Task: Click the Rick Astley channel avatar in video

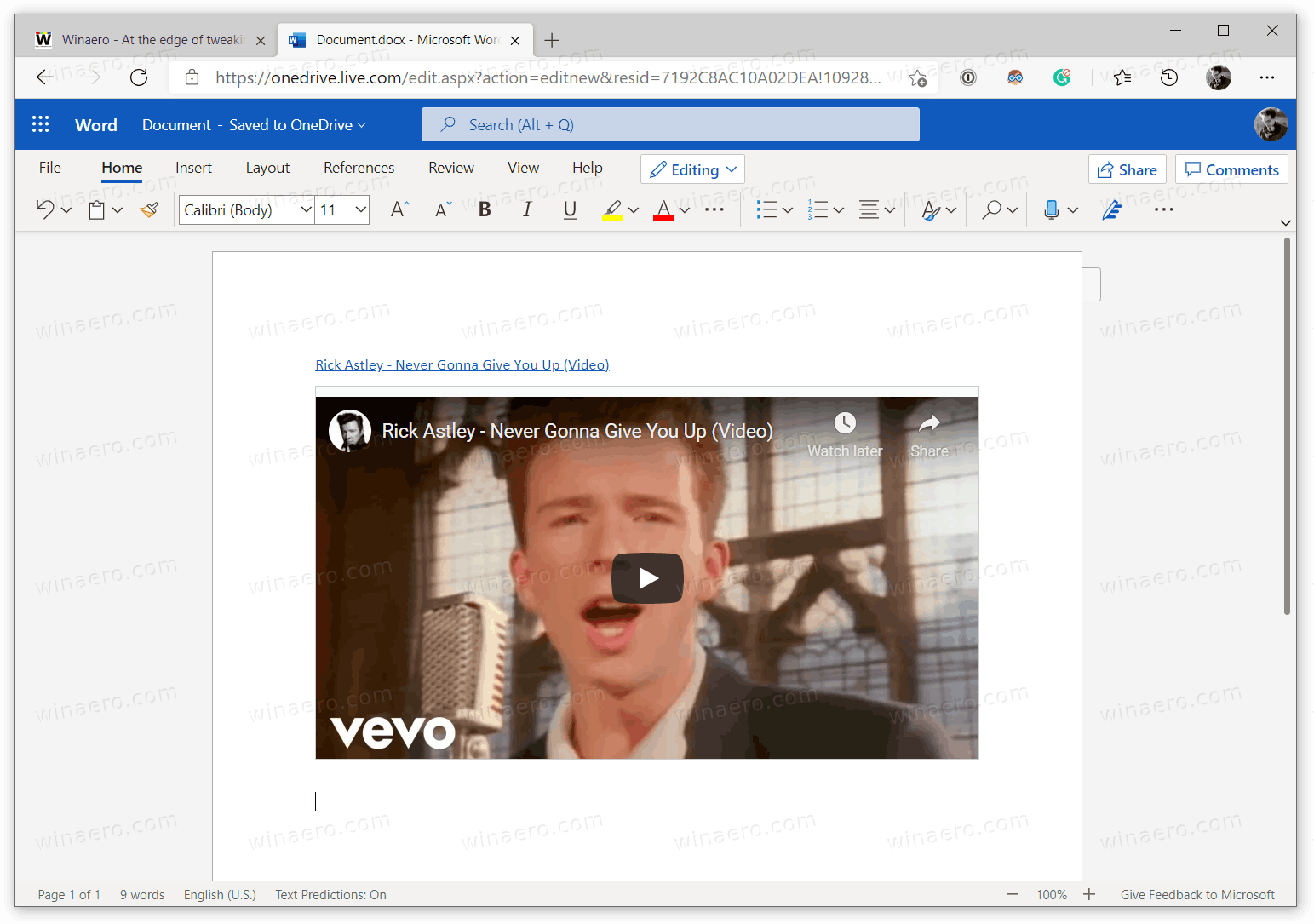Action: [x=350, y=431]
